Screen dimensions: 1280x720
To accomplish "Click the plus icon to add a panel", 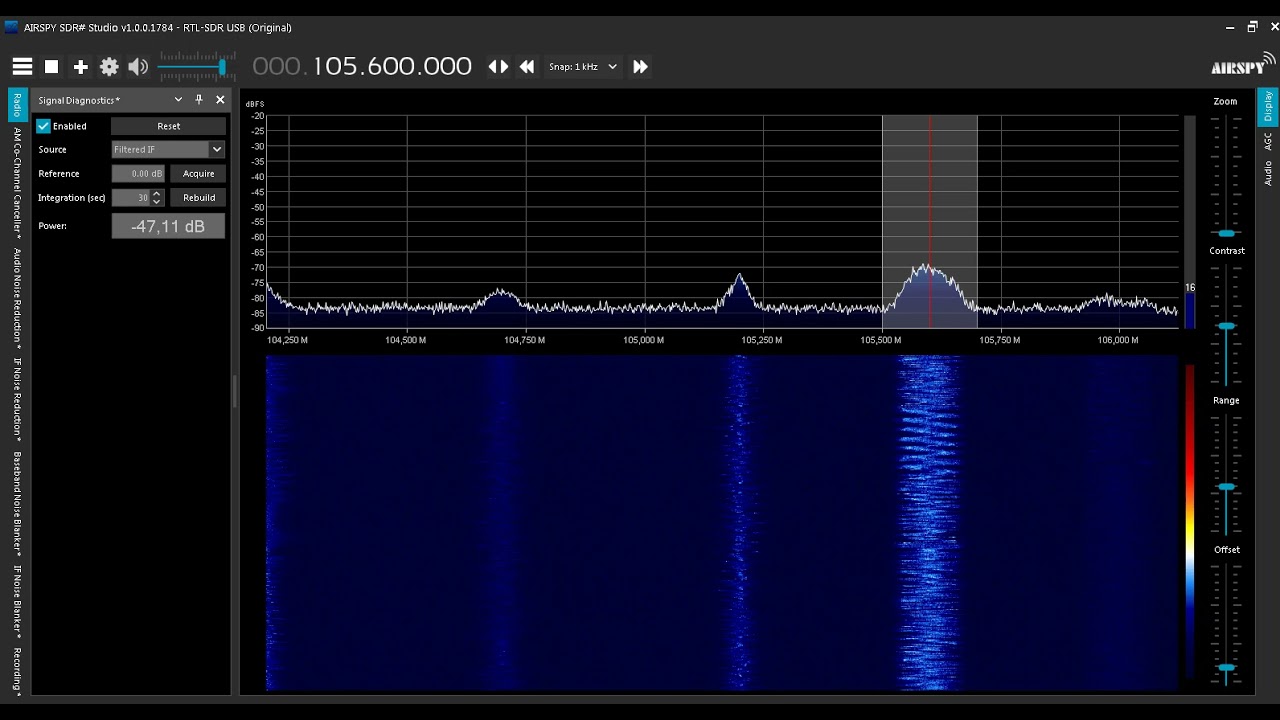I will [81, 67].
